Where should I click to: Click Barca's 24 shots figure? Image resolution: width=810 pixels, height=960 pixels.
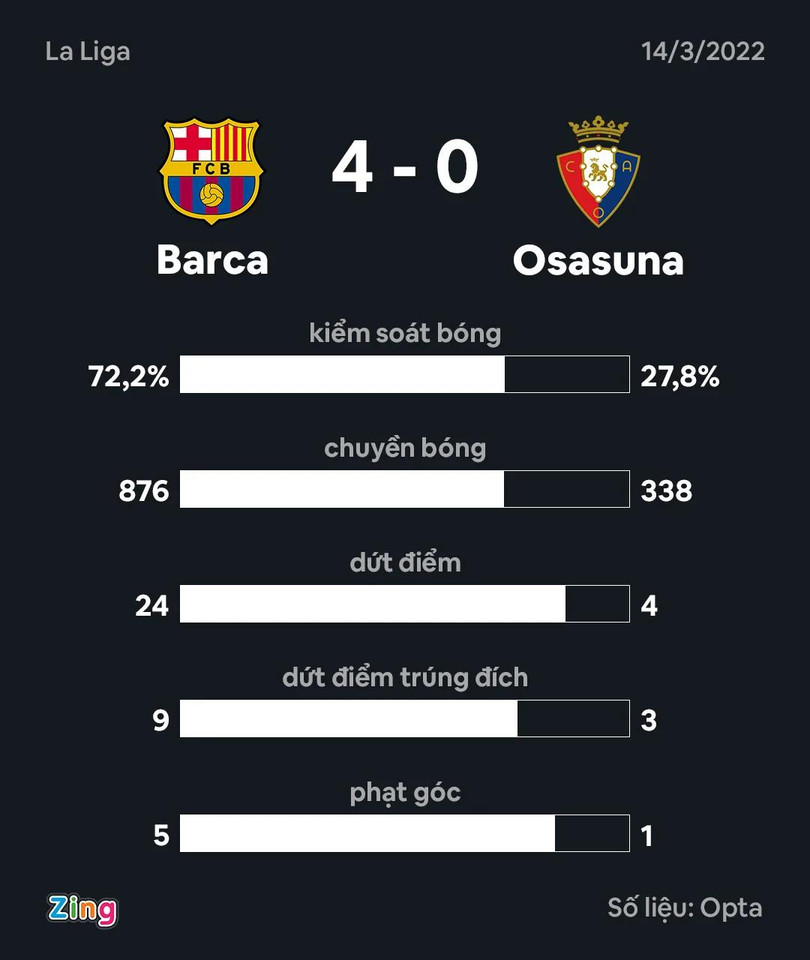[x=152, y=606]
